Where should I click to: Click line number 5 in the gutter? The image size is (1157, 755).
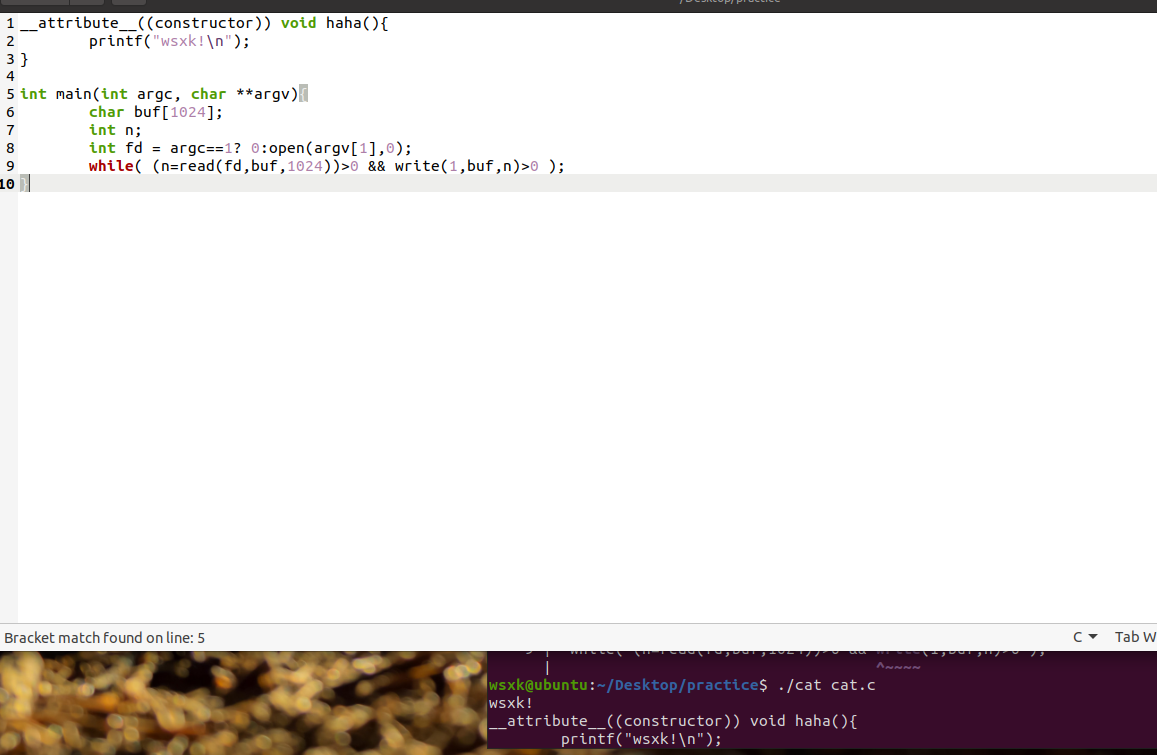pos(10,94)
